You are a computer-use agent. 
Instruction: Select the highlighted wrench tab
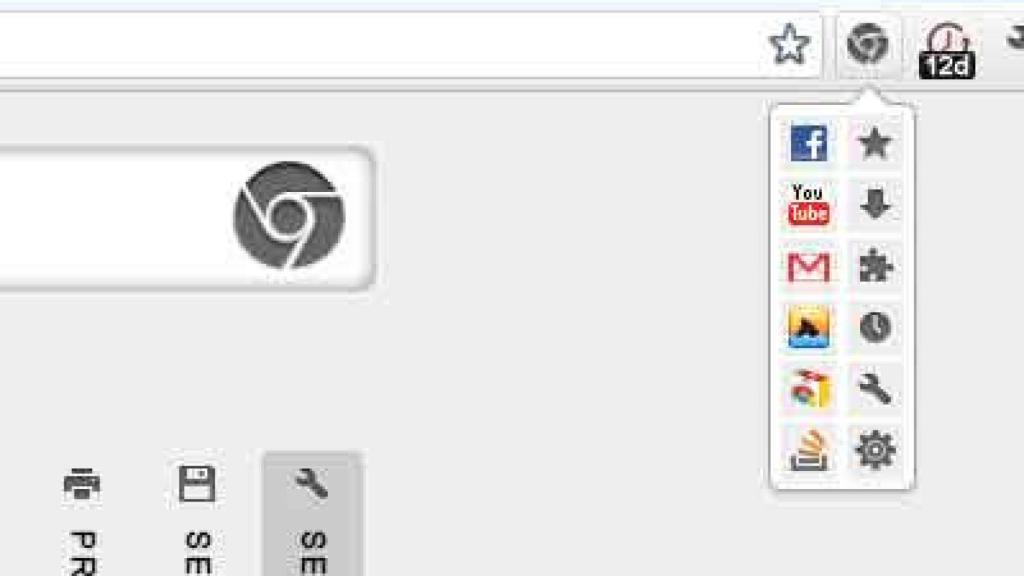point(312,513)
